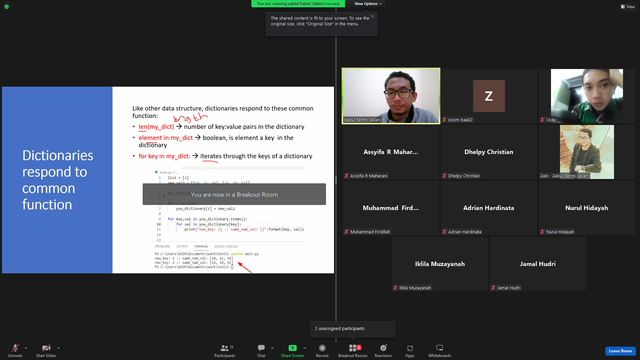Viewport: 640px width, 360px height.
Task: Click the muted mic icon beside Vicky's name
Action: pyautogui.click(x=542, y=120)
